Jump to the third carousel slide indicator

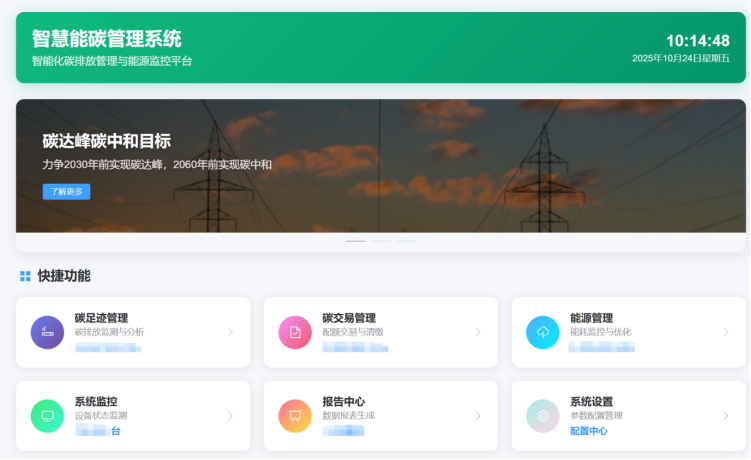406,241
